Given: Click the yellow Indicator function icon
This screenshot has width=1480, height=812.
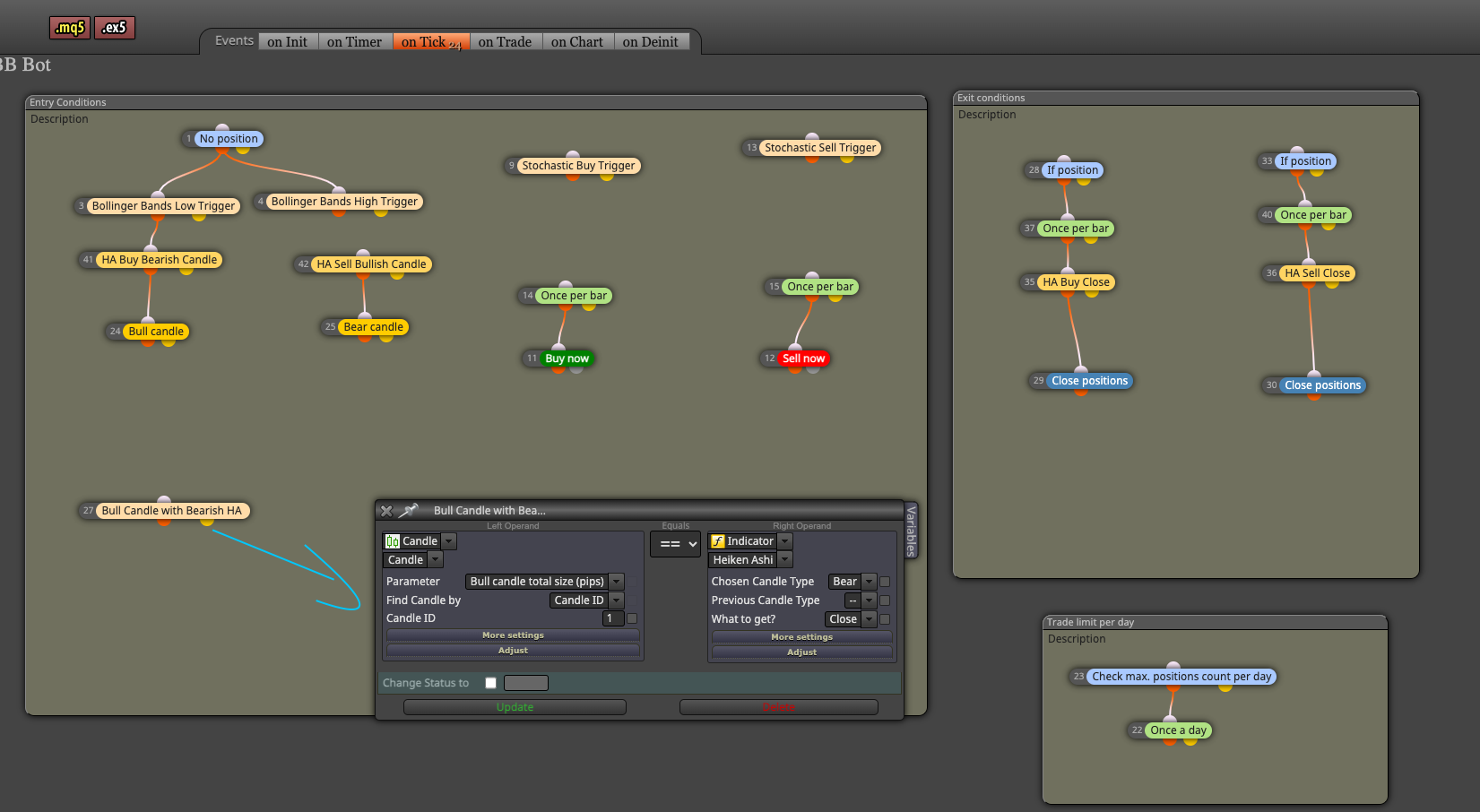Looking at the screenshot, I should coord(717,541).
